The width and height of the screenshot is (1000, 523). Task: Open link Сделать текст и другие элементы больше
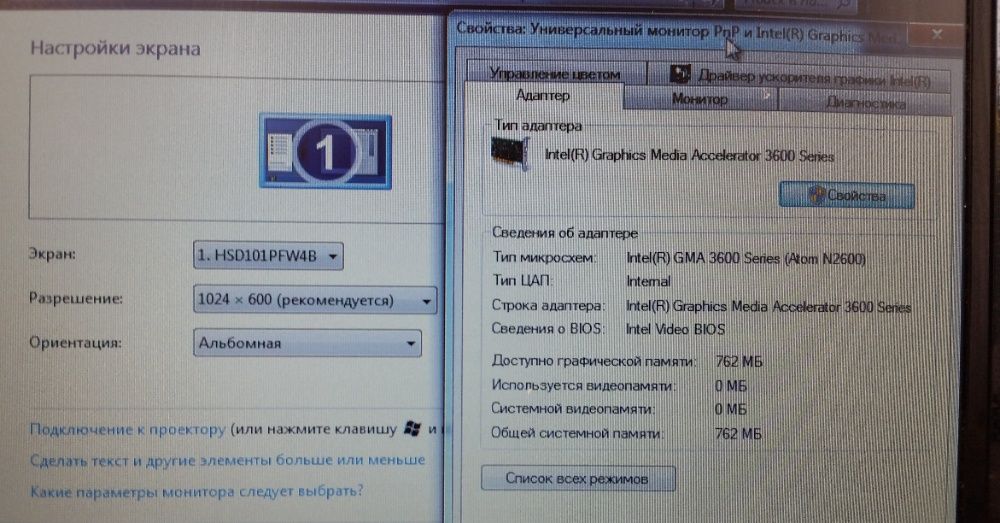[228, 460]
